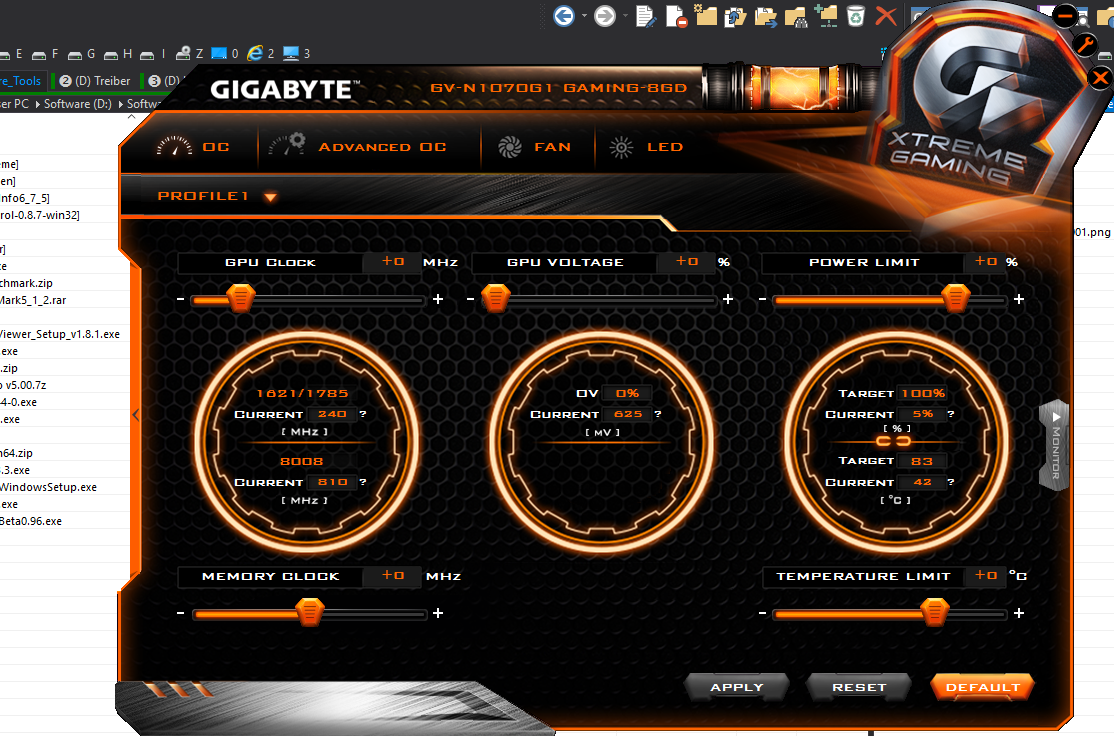Click the red X delete toolbar icon
This screenshot has width=1114, height=736.
(x=886, y=16)
